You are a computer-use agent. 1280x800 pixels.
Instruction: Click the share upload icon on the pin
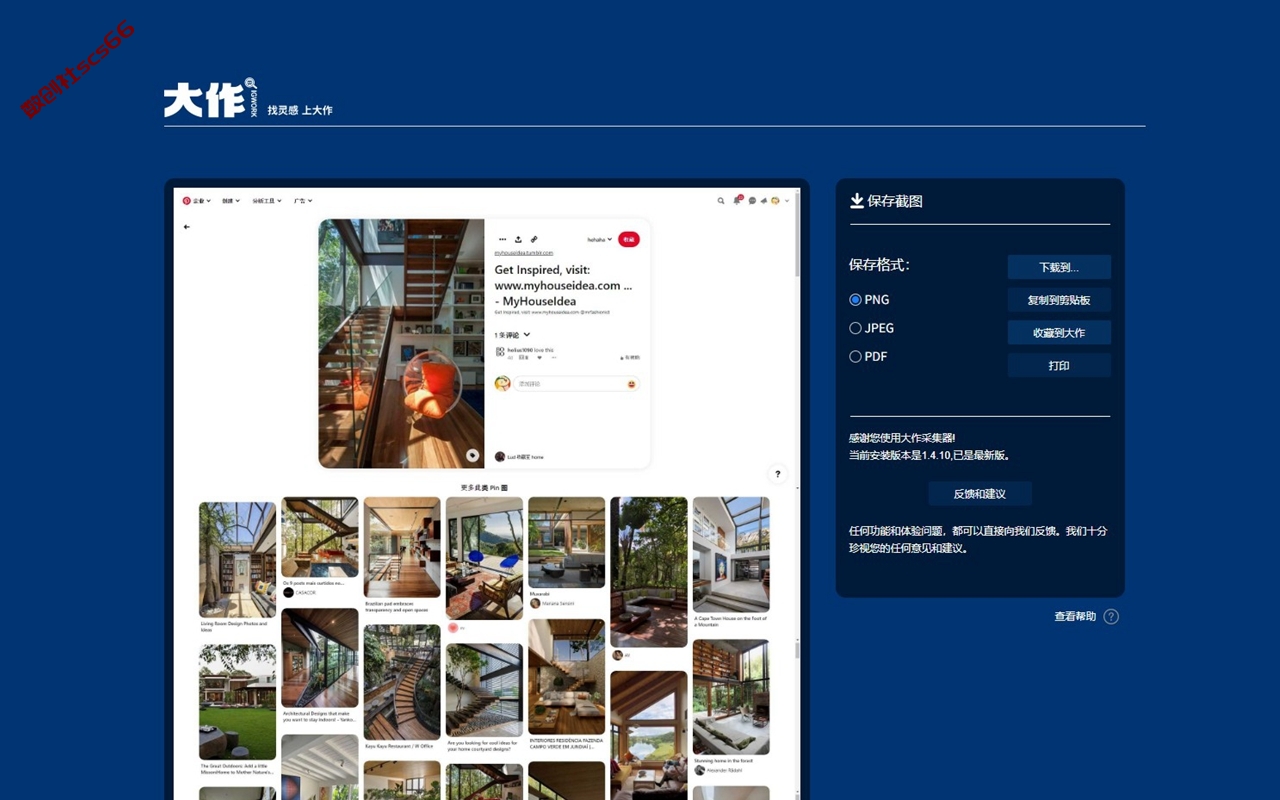click(518, 239)
